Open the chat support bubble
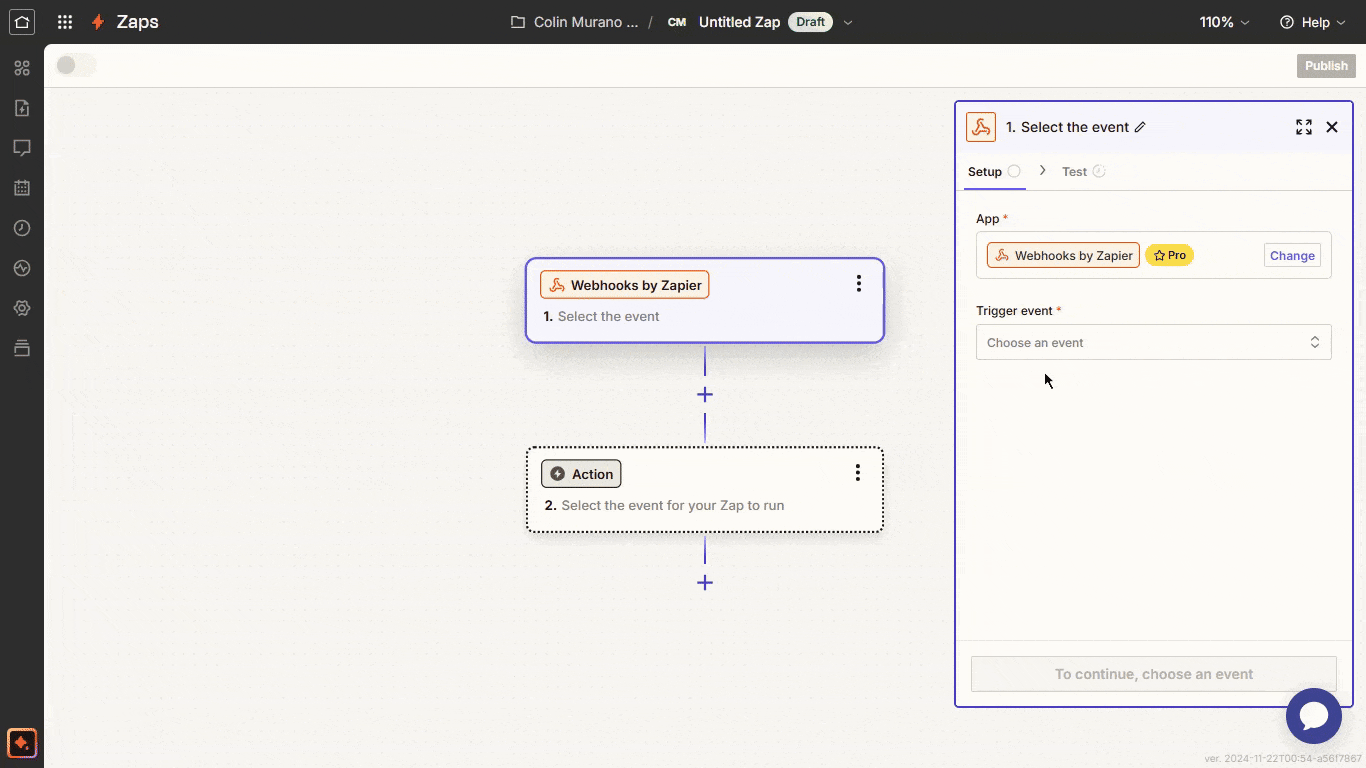 [x=1314, y=716]
